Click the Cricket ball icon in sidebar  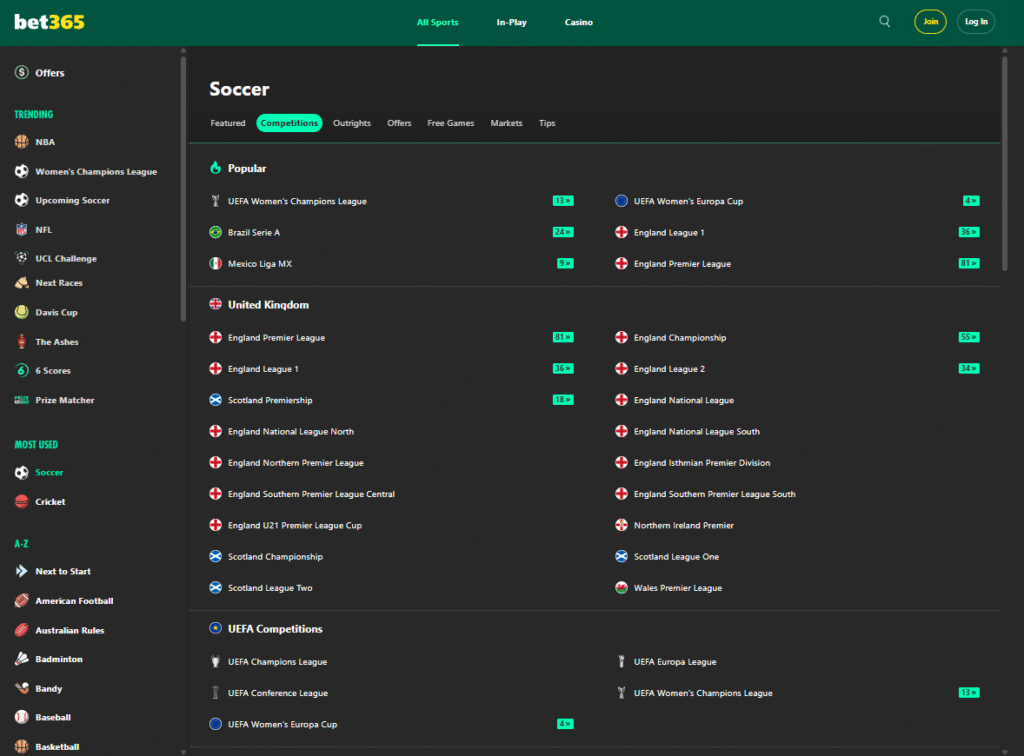click(x=21, y=501)
